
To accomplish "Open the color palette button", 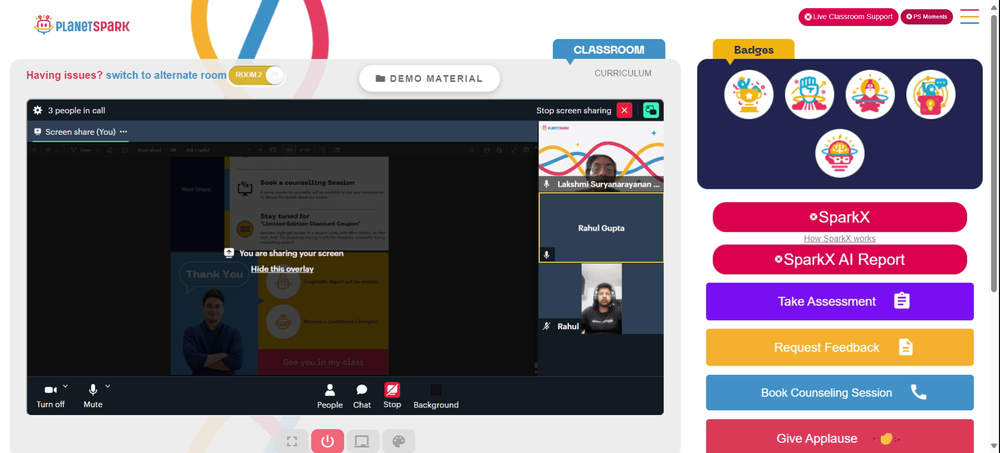I will [399, 442].
